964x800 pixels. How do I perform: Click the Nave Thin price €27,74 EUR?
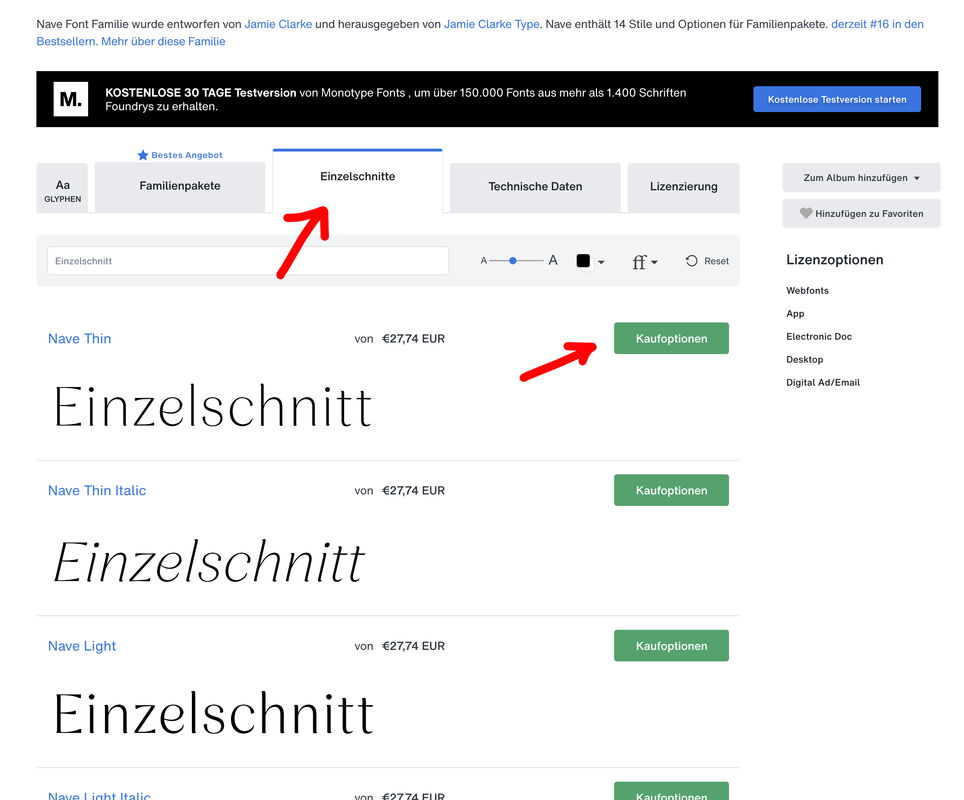pyautogui.click(x=413, y=339)
